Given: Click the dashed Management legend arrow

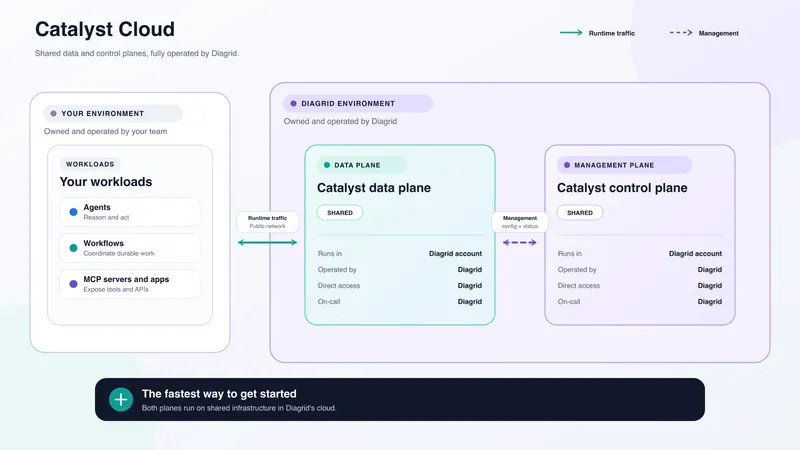Looking at the screenshot, I should 681,33.
